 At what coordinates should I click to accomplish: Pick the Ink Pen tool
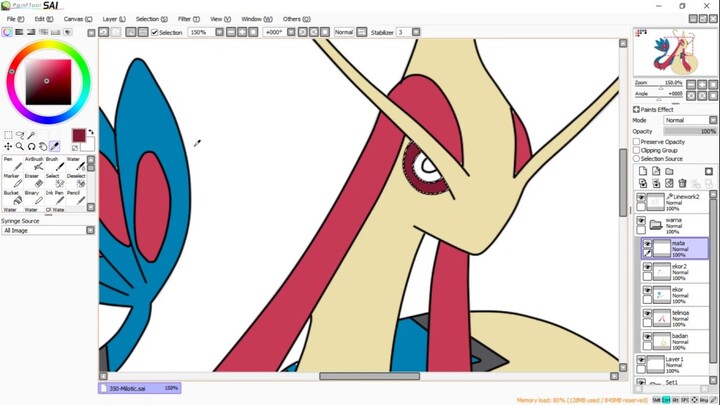[55, 197]
